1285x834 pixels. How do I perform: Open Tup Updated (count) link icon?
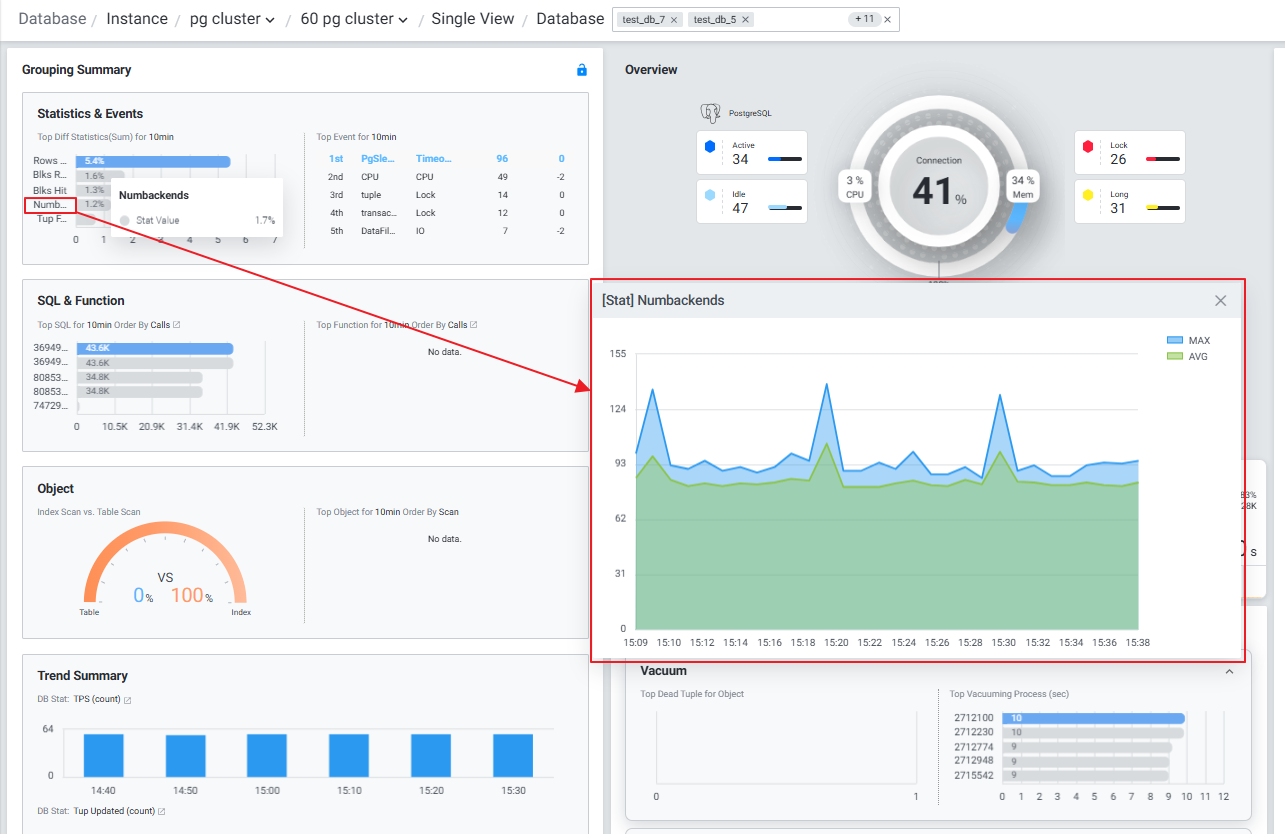[x=161, y=811]
